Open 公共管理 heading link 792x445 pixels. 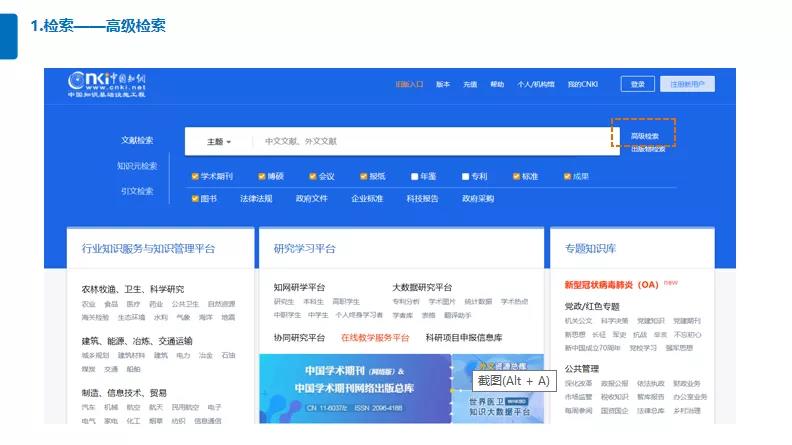[x=582, y=369]
